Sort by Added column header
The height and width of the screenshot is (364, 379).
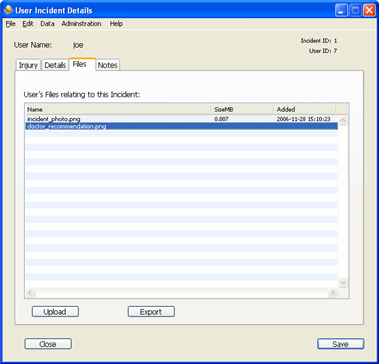click(x=304, y=109)
